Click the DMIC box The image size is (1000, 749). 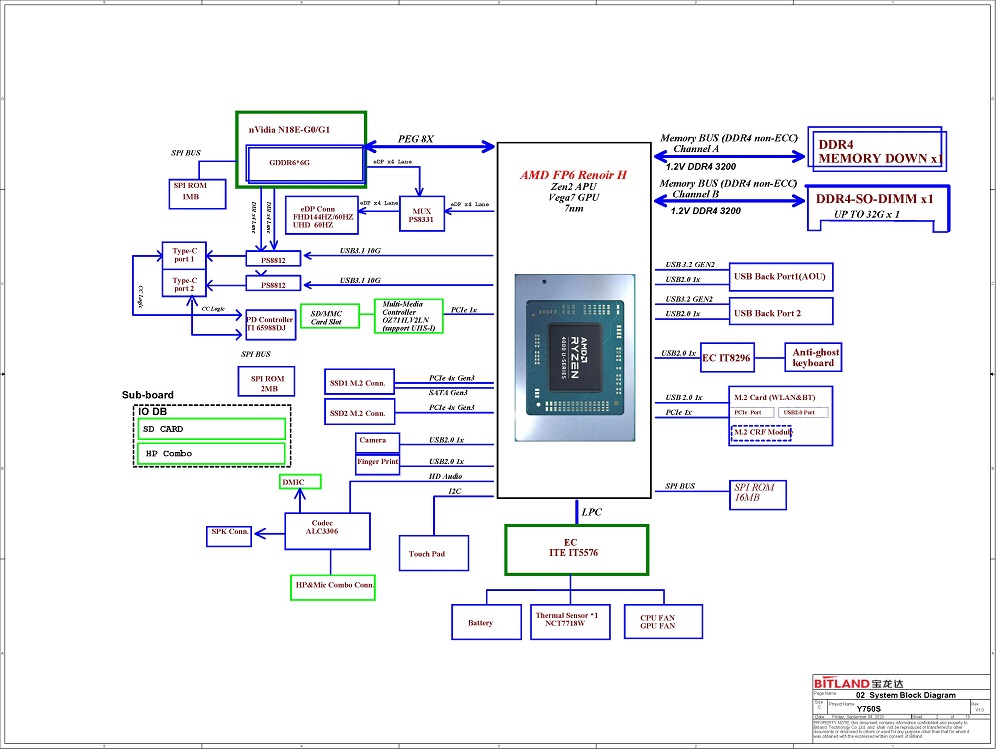tap(300, 482)
